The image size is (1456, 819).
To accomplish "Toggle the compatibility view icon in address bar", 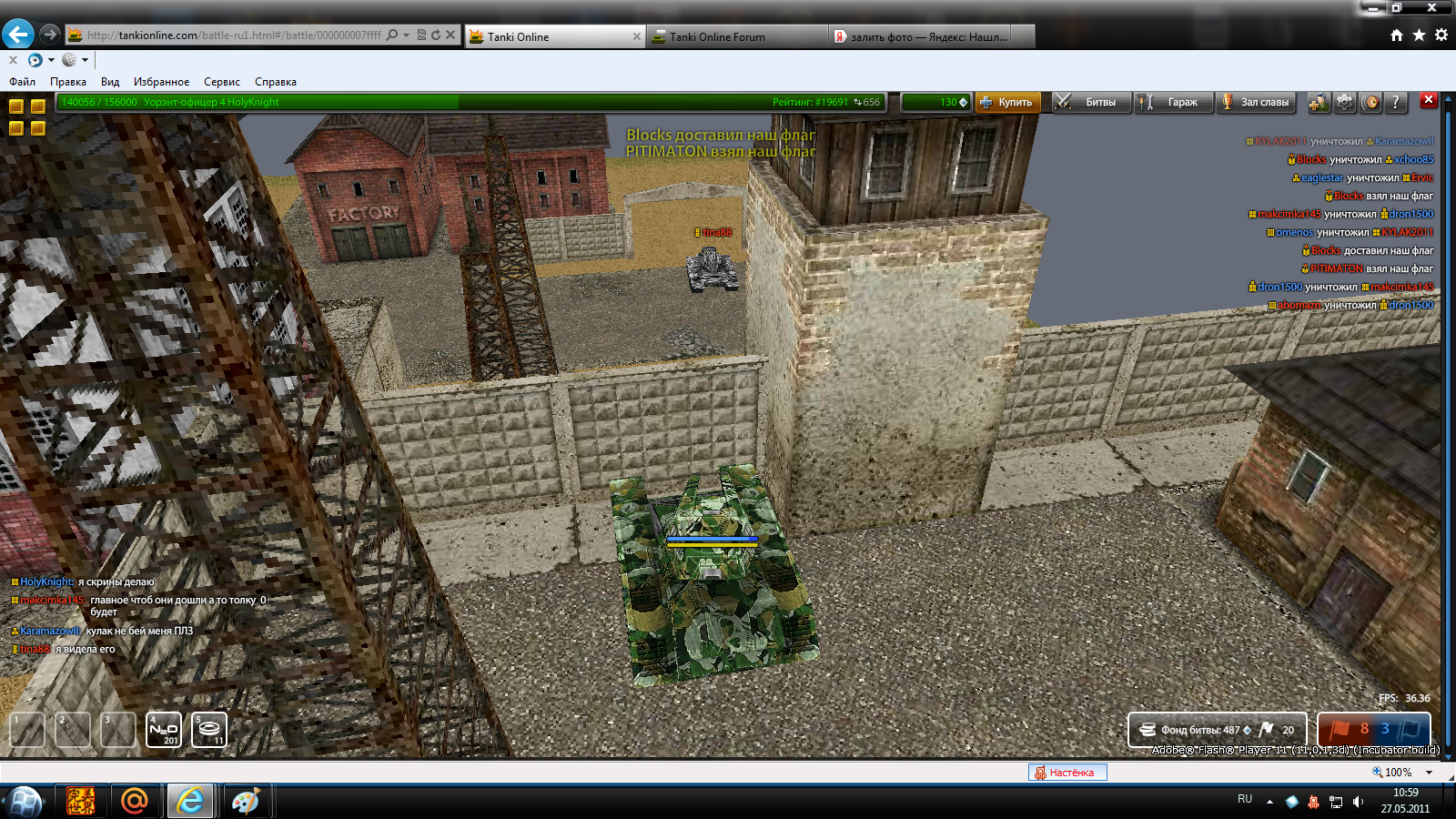I will [x=421, y=35].
